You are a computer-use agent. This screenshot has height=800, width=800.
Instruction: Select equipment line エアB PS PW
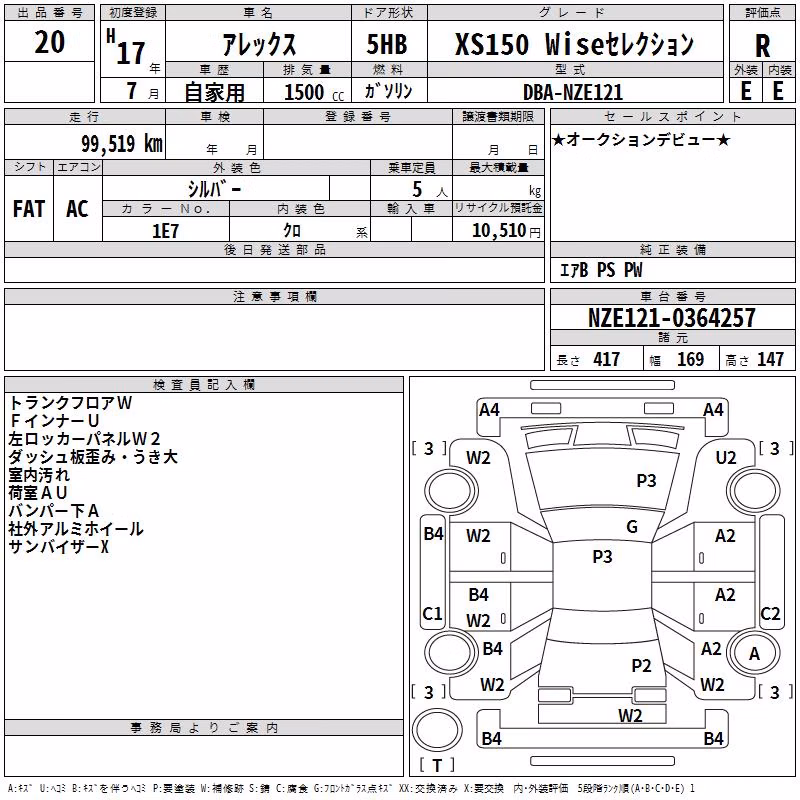tap(601, 270)
